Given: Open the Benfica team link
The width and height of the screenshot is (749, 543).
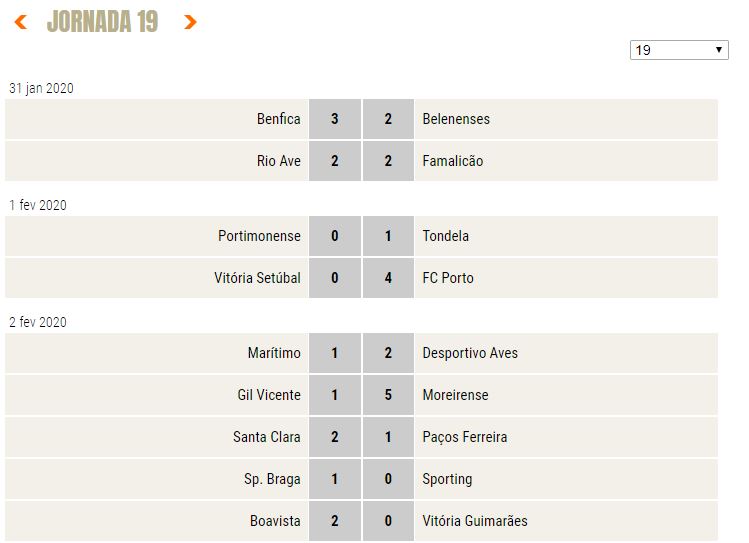Looking at the screenshot, I should click(x=278, y=119).
